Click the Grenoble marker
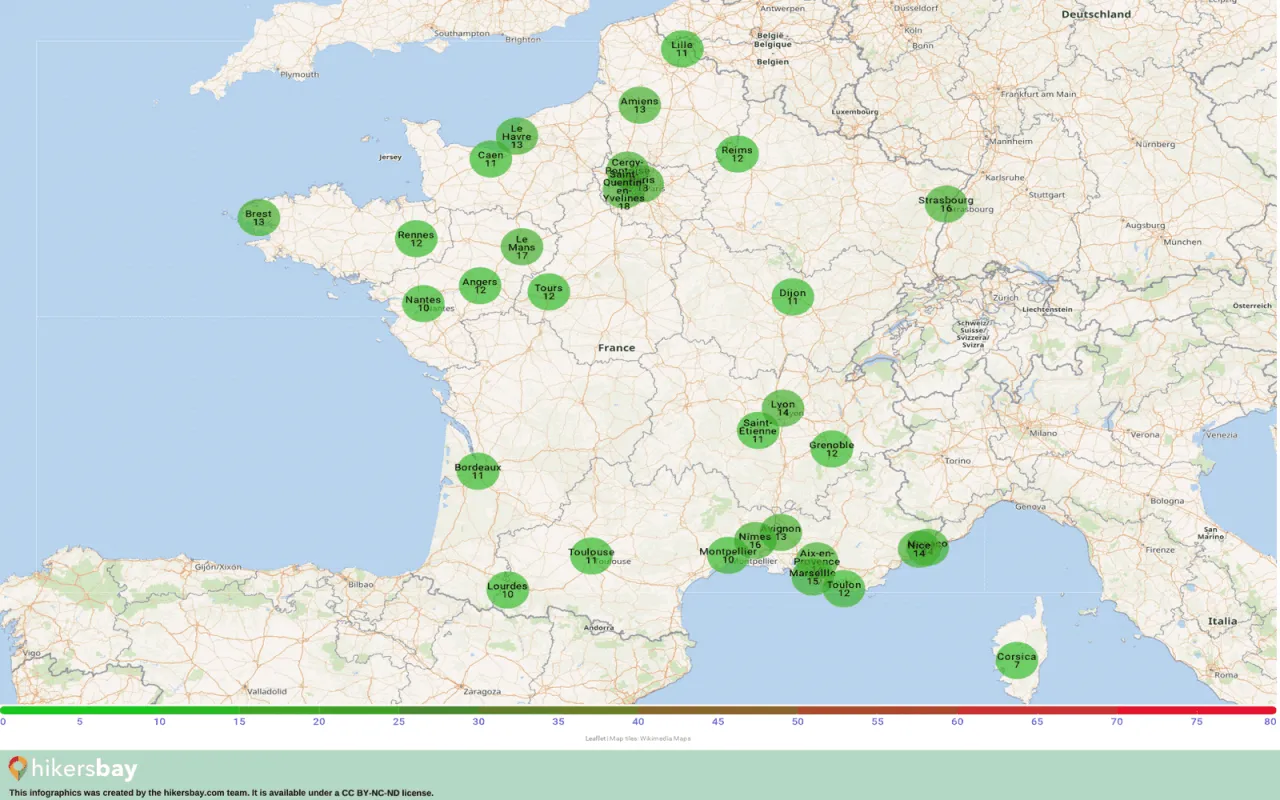1280x800 pixels. tap(832, 449)
